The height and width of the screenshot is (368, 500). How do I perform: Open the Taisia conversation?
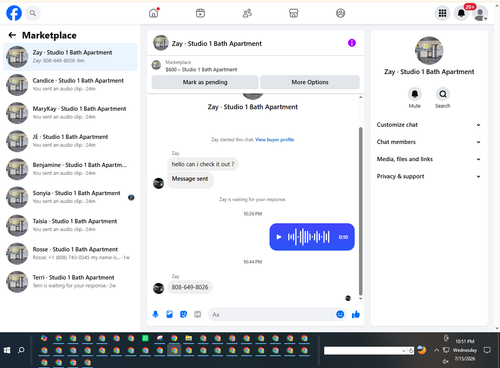(70, 225)
